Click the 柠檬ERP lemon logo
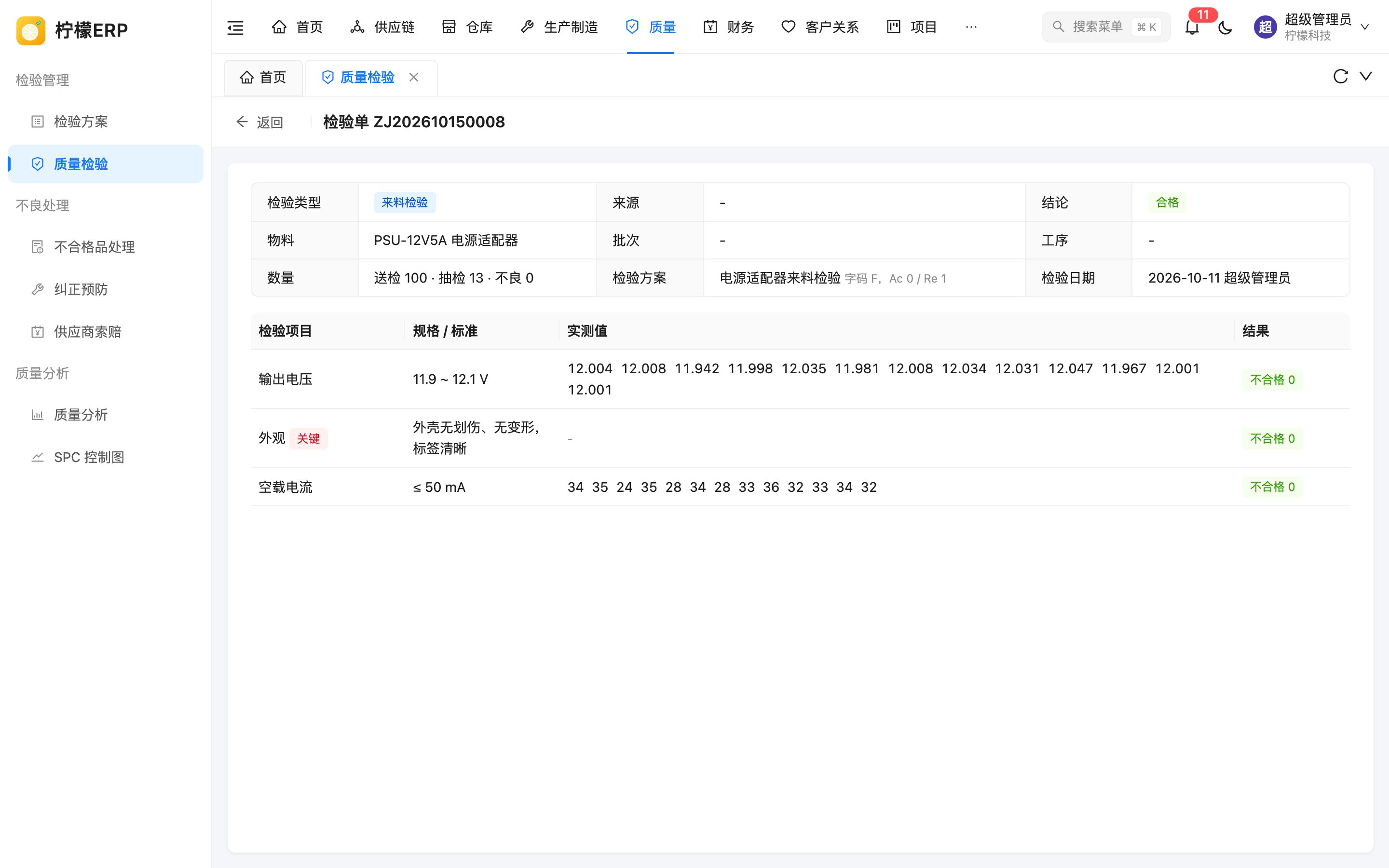 (x=31, y=30)
